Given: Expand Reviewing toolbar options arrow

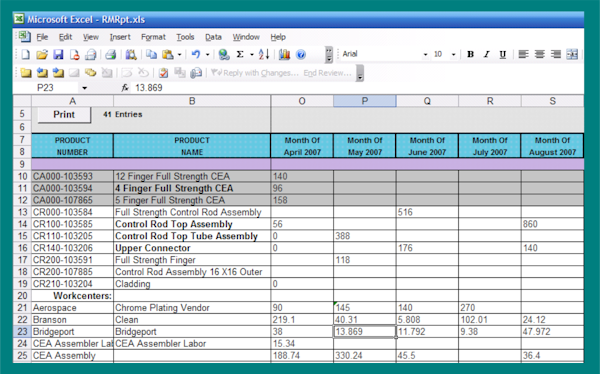Looking at the screenshot, I should [x=360, y=73].
